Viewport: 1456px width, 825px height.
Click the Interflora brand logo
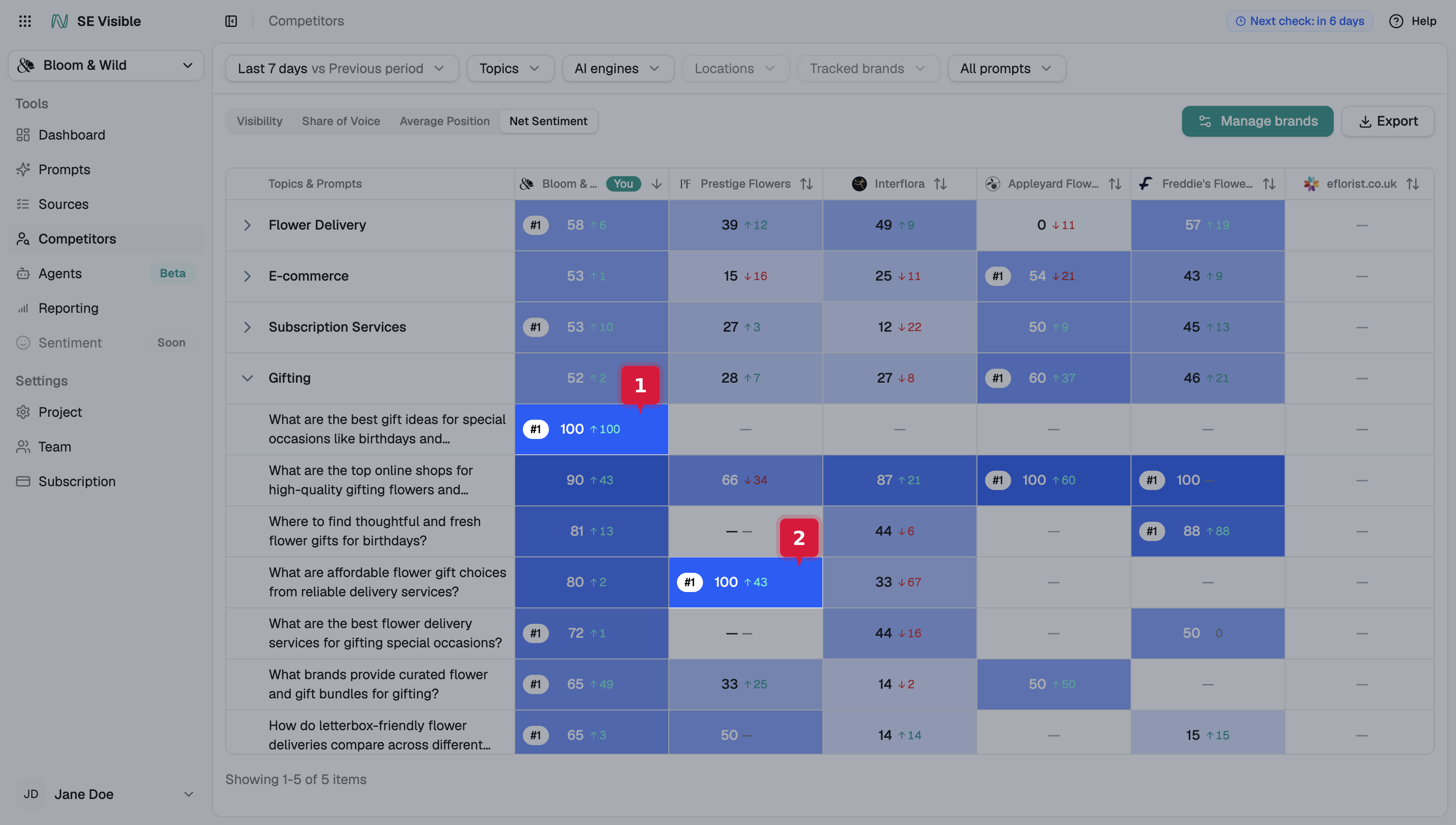[x=859, y=183]
